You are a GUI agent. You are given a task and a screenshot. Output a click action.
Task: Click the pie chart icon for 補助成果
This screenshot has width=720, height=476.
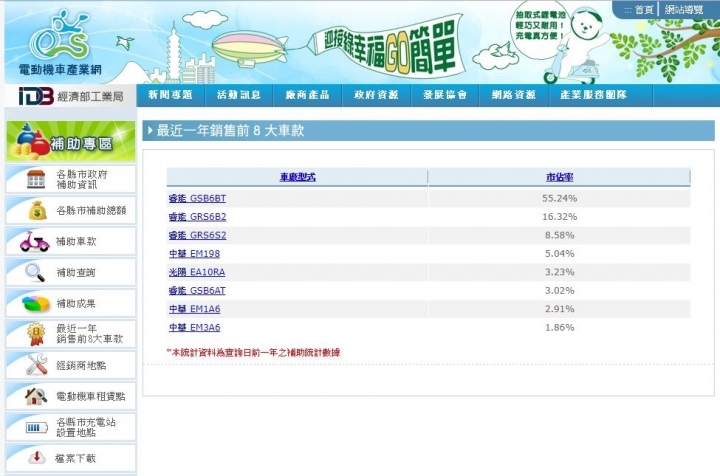[x=35, y=303]
